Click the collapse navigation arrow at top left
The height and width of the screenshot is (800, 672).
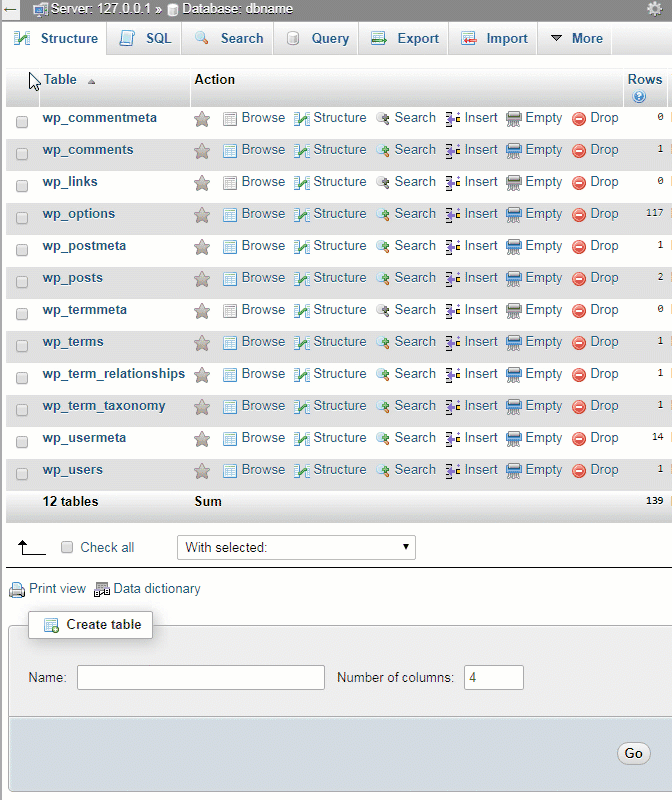[10, 9]
